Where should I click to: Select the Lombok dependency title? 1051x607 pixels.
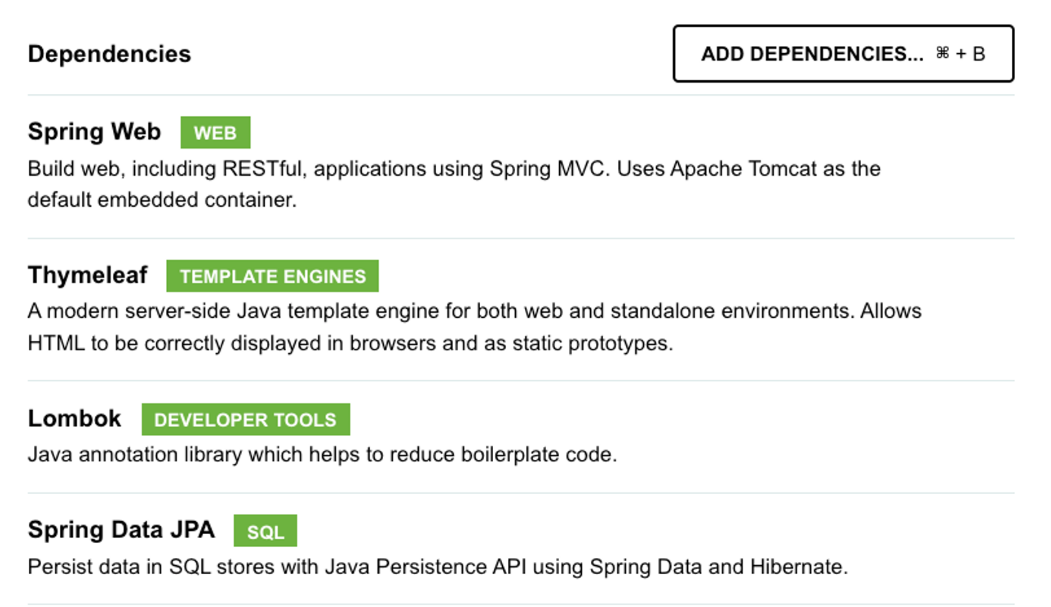[74, 418]
